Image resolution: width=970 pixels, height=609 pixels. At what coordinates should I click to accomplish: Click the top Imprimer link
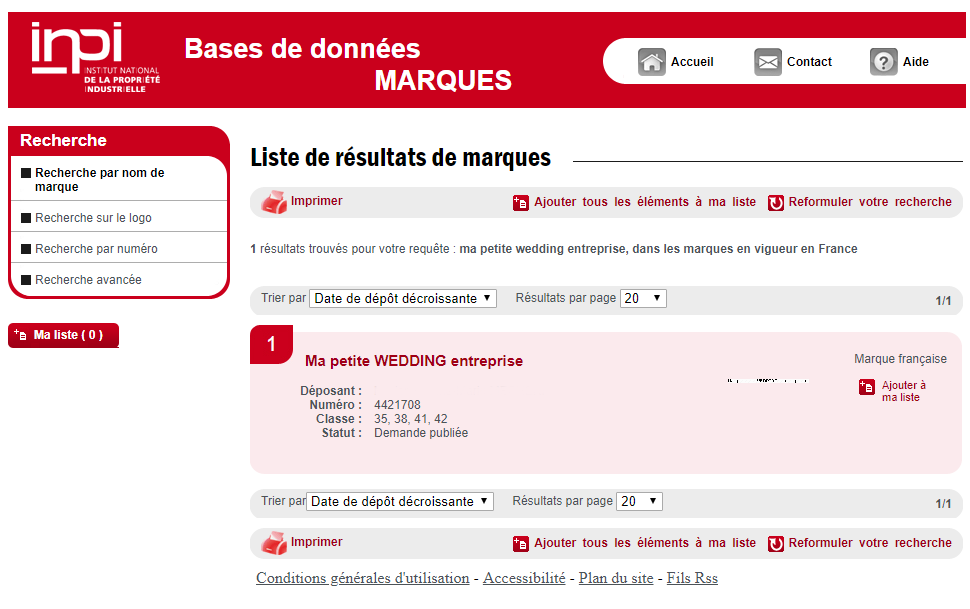(x=316, y=201)
